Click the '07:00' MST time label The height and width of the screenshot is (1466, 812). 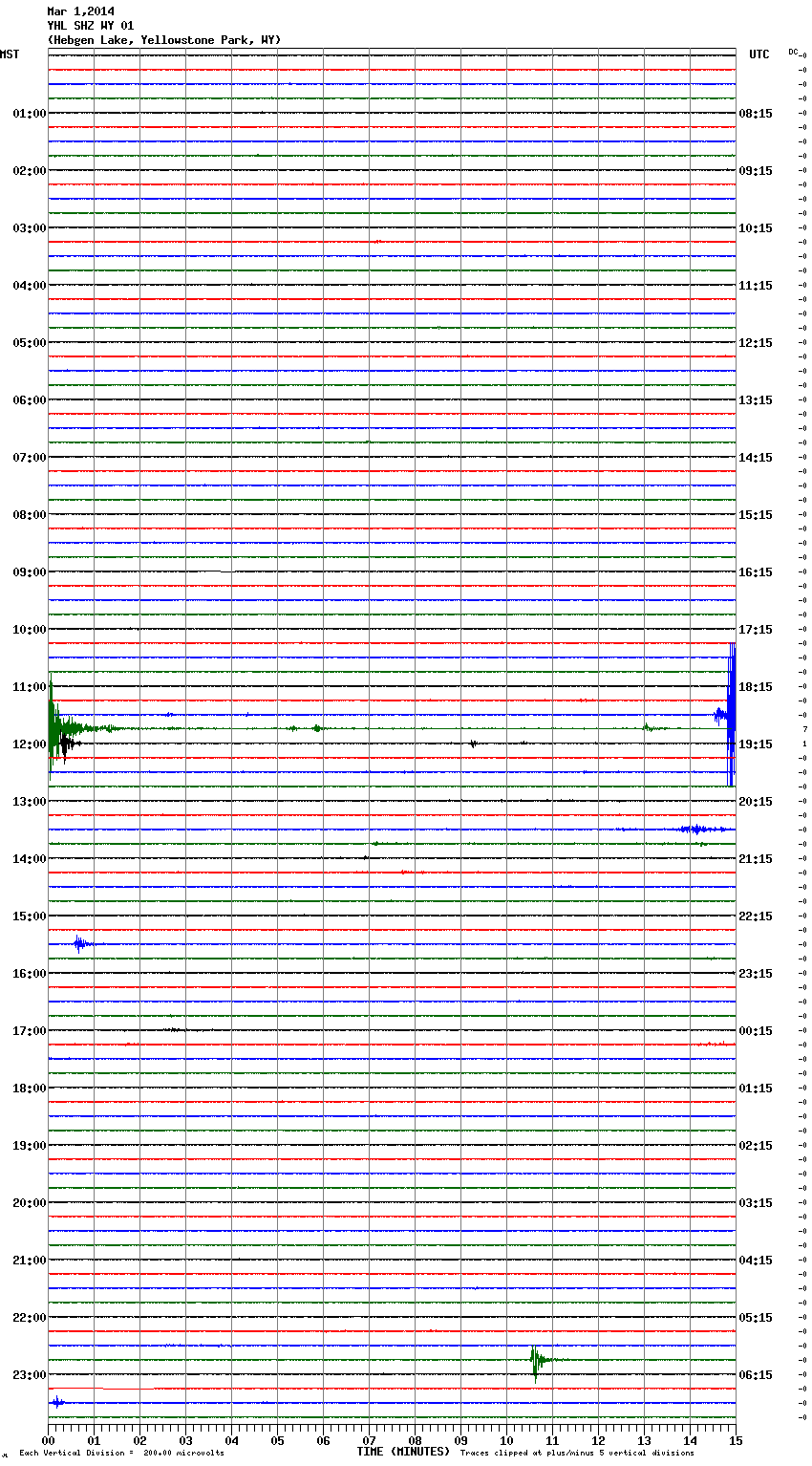[29, 458]
